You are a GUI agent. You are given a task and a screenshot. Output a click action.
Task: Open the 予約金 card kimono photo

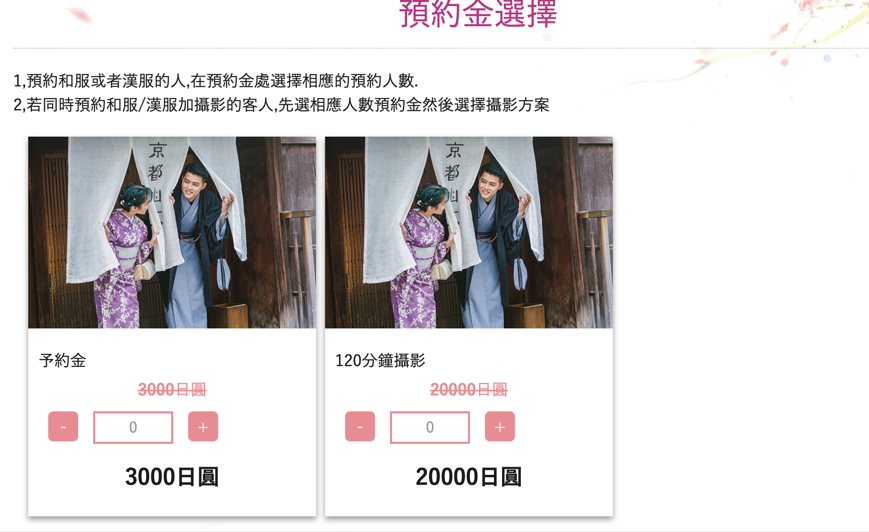tap(172, 232)
